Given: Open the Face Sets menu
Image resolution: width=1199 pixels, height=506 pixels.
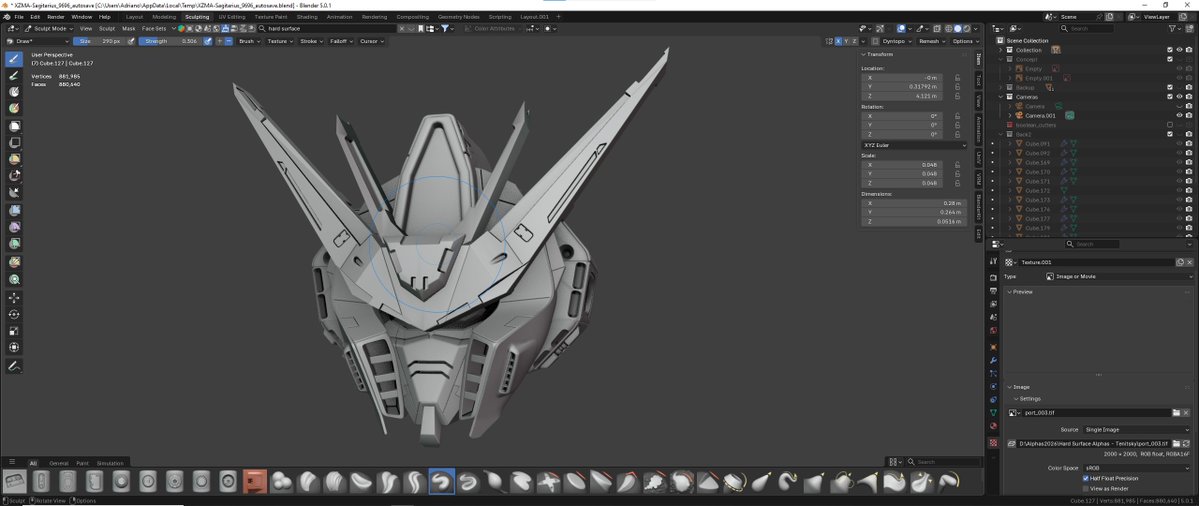Looking at the screenshot, I should 154,28.
